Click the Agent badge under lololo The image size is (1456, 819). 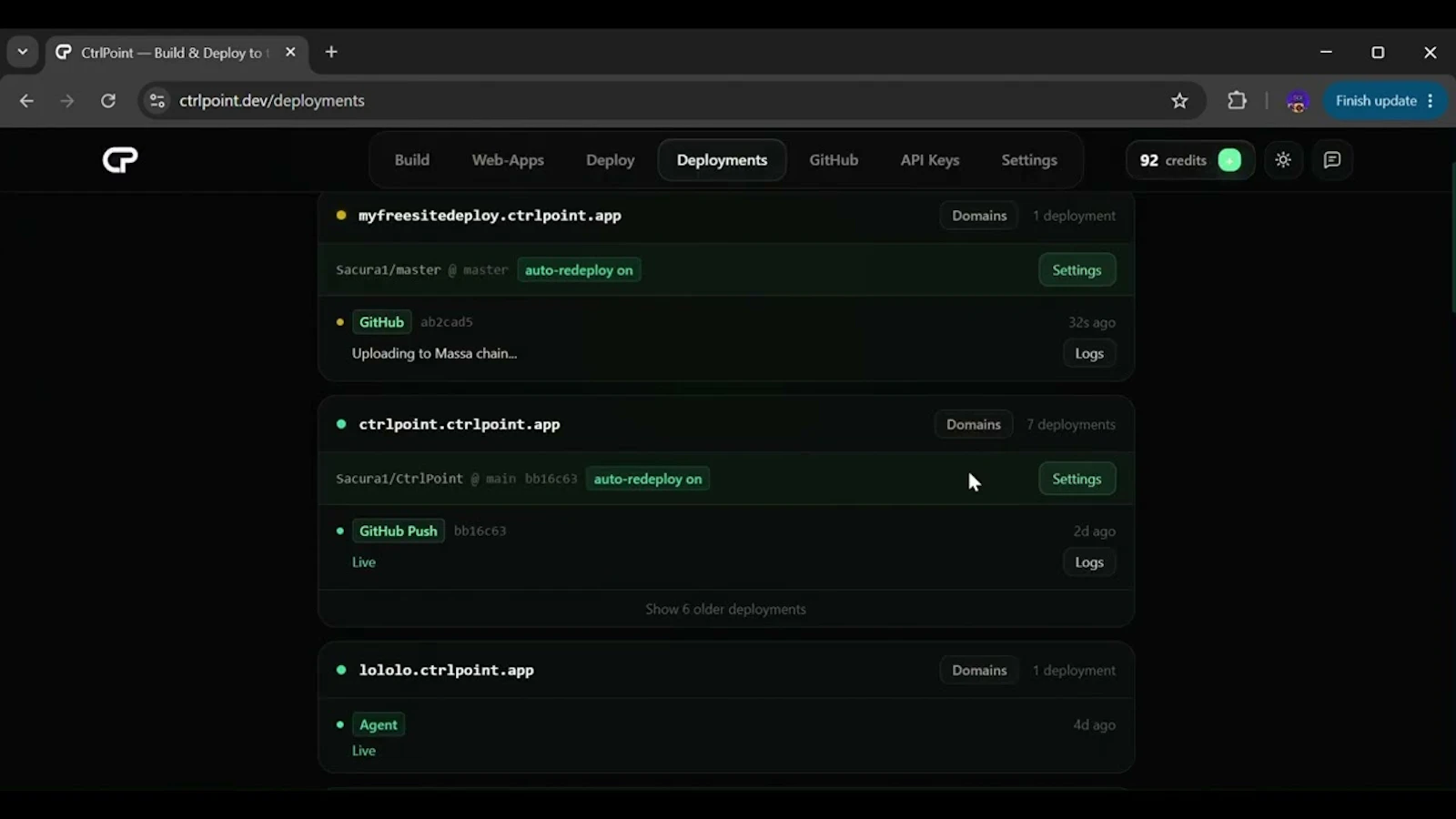tap(378, 724)
